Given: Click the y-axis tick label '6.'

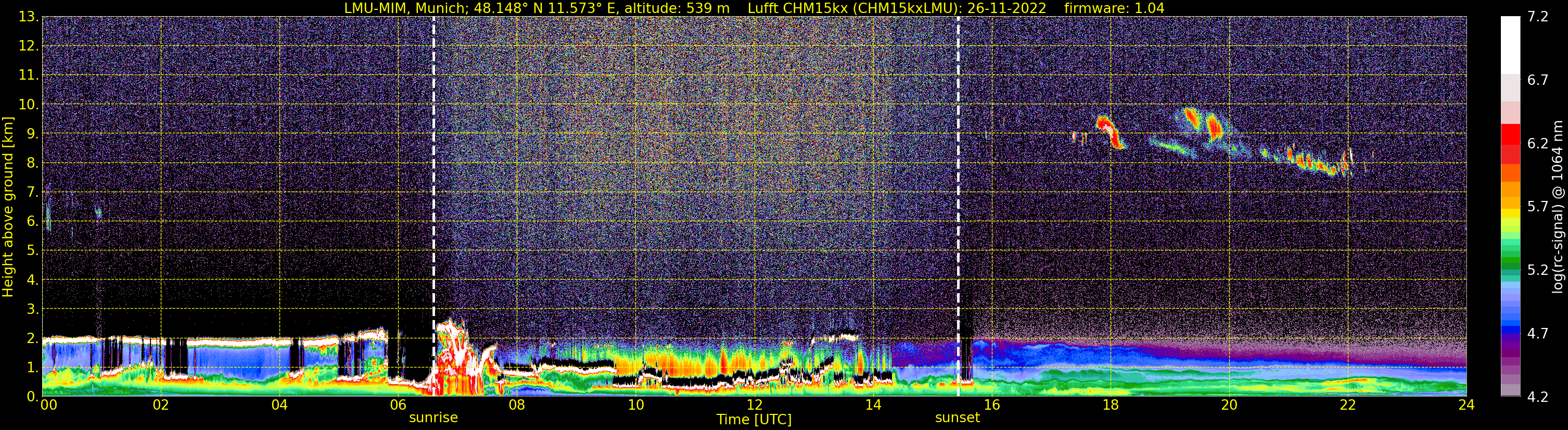Looking at the screenshot, I should point(32,222).
